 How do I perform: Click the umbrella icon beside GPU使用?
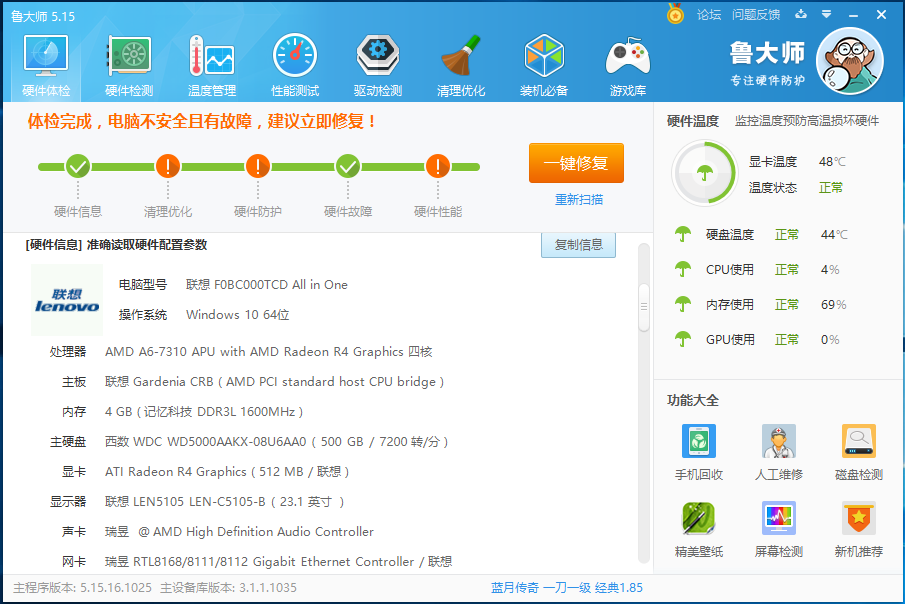683,340
